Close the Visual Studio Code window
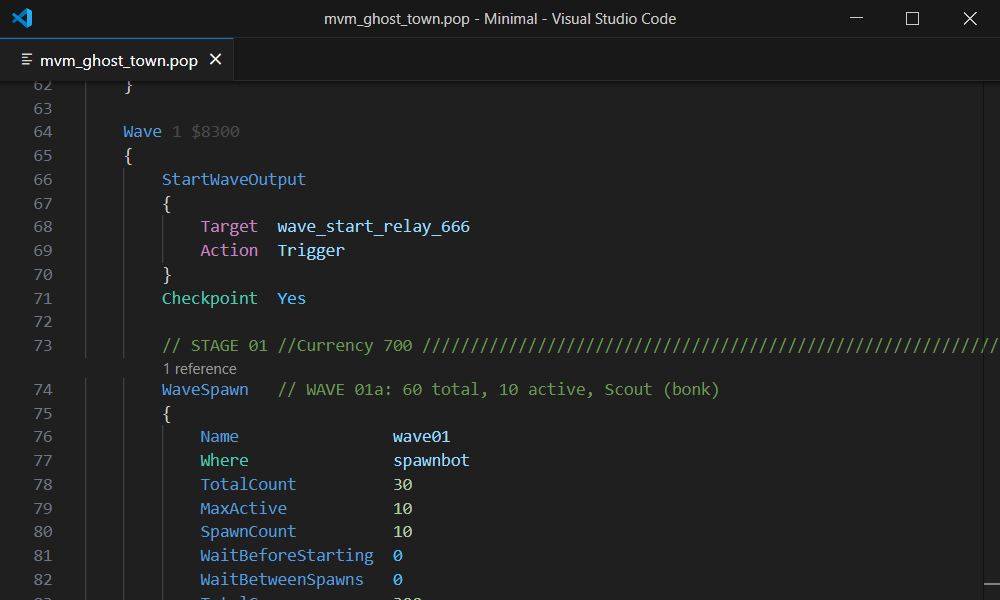Viewport: 1000px width, 600px height. pos(970,18)
